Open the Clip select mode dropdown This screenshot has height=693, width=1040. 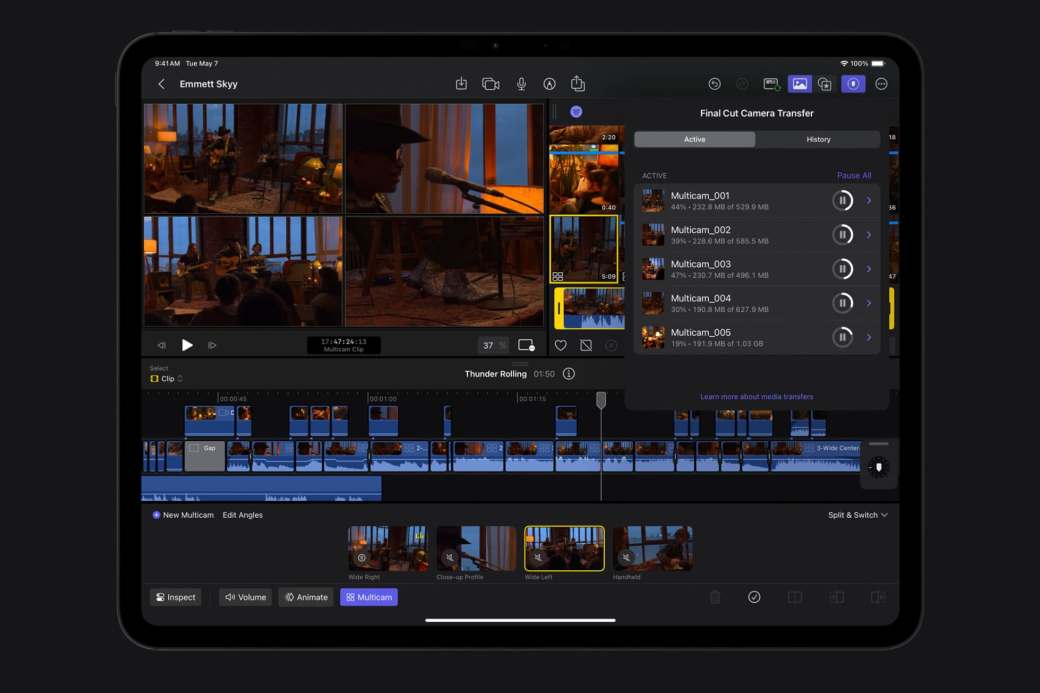166,379
